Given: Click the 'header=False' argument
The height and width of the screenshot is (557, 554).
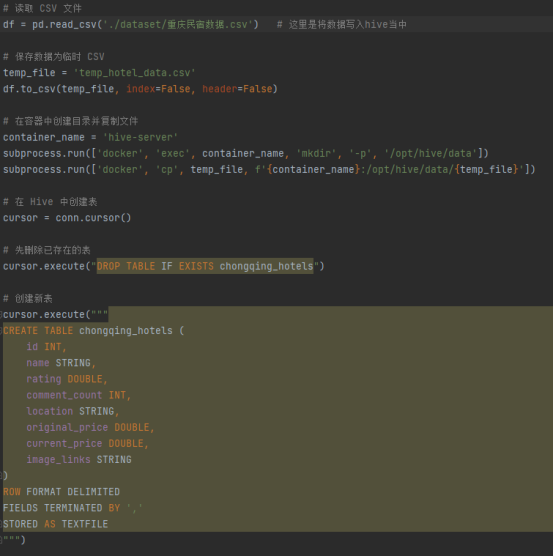Looking at the screenshot, I should (237, 89).
